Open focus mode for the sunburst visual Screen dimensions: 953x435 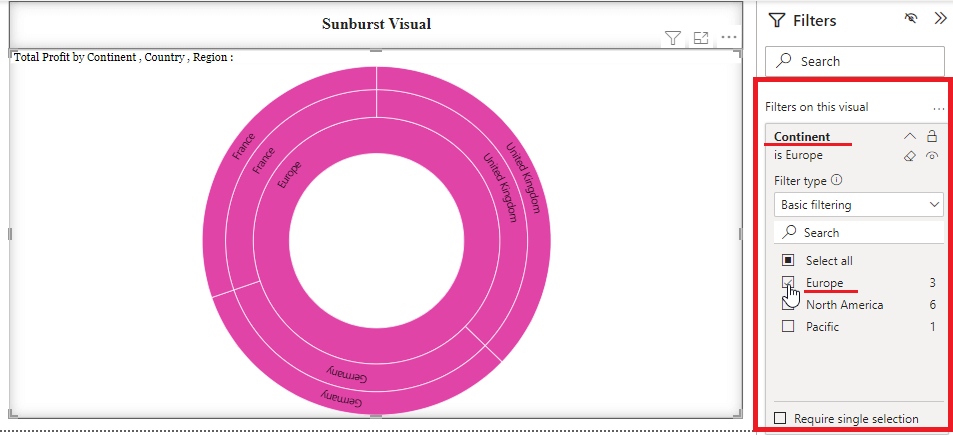[701, 38]
